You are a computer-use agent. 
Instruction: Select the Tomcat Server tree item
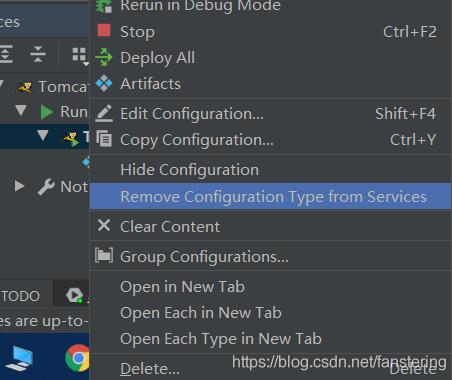point(53,87)
